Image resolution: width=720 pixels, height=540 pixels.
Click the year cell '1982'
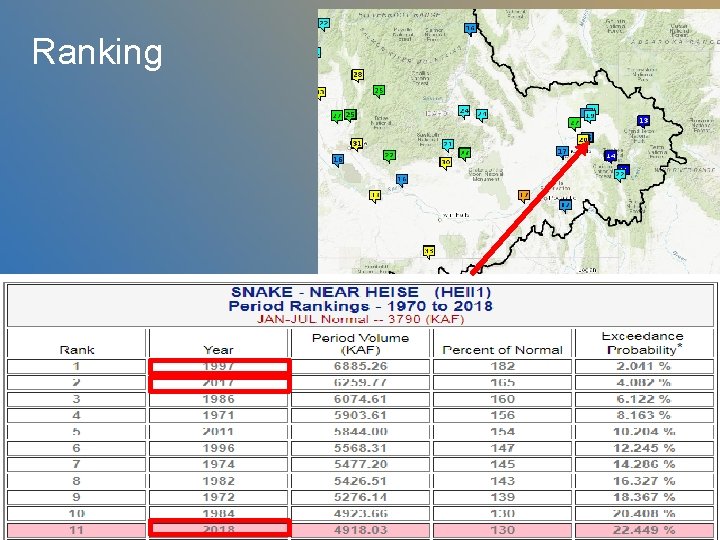click(219, 481)
